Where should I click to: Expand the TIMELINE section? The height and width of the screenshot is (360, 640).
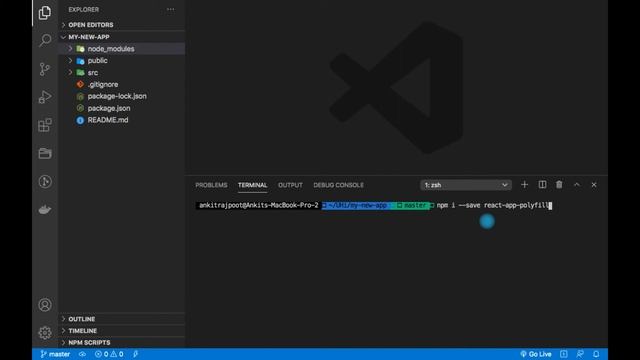[x=122, y=331]
